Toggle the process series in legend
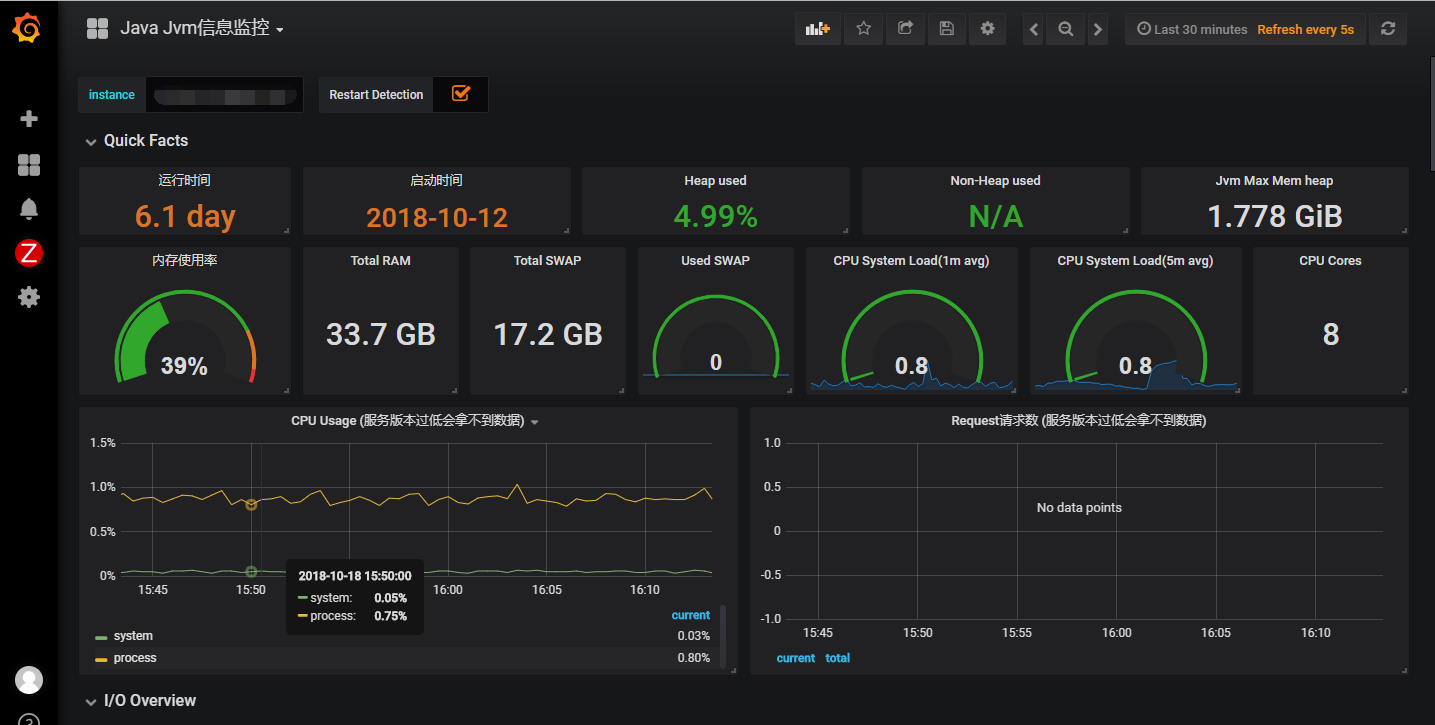1435x725 pixels. [135, 658]
